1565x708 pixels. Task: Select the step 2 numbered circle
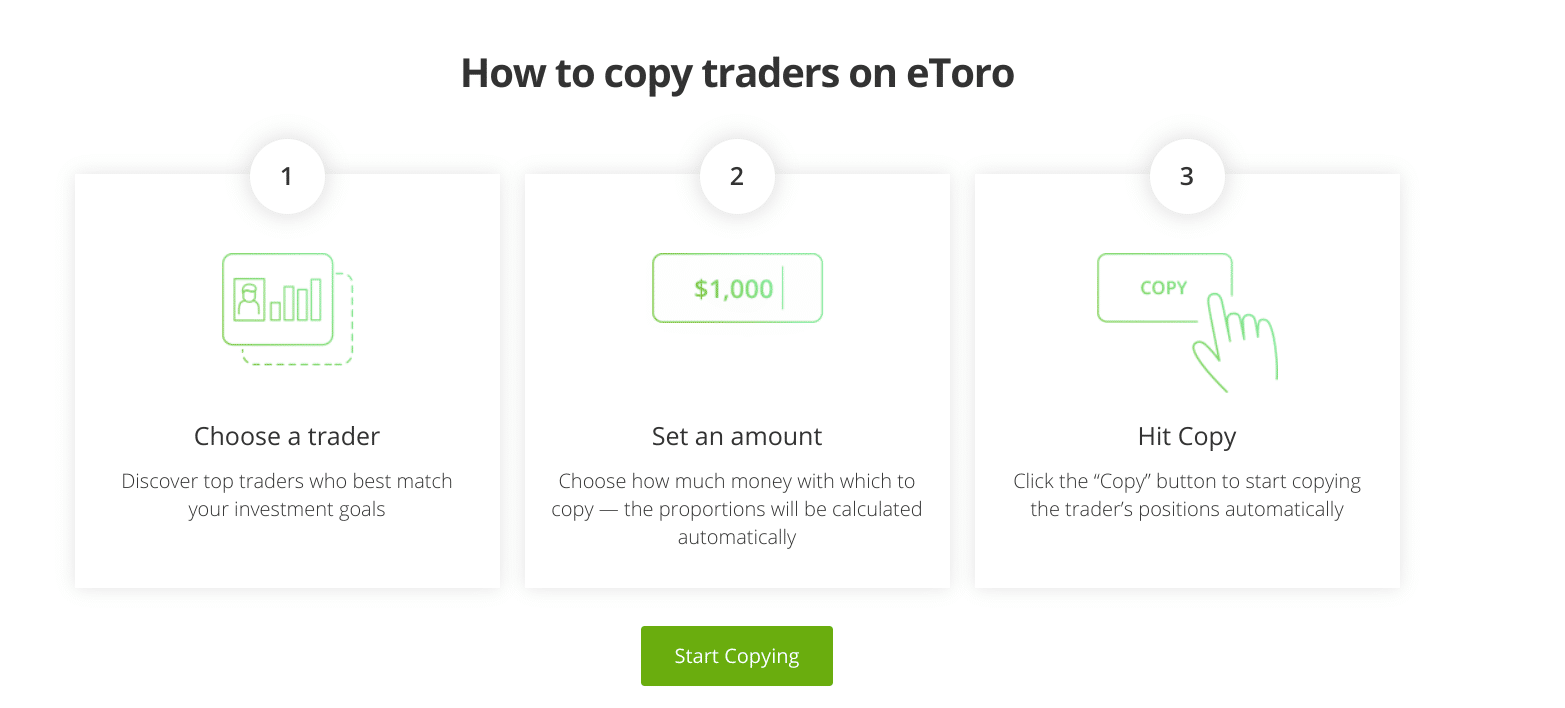tap(737, 176)
